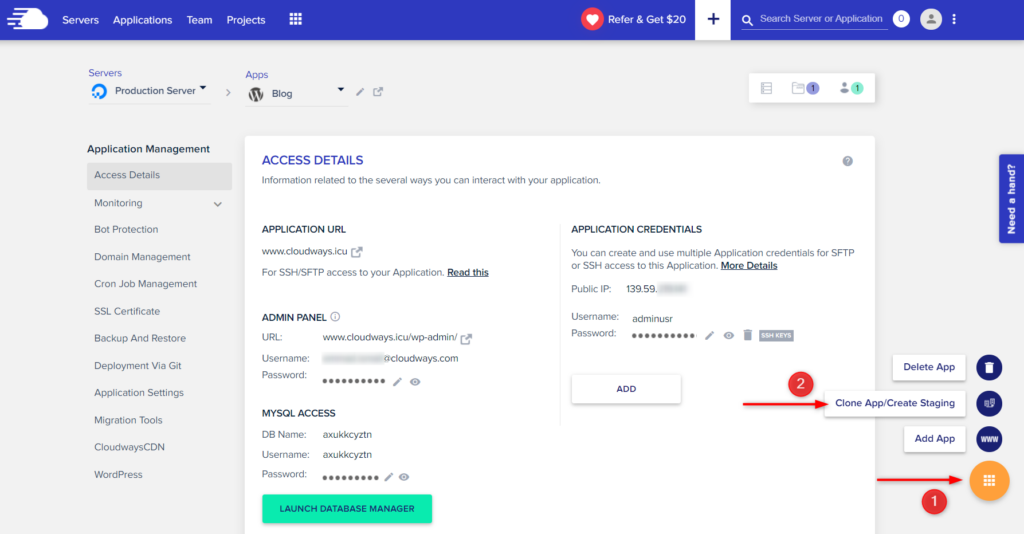The width and height of the screenshot is (1024, 534).
Task: Click the Search Server or Application field
Action: click(820, 19)
